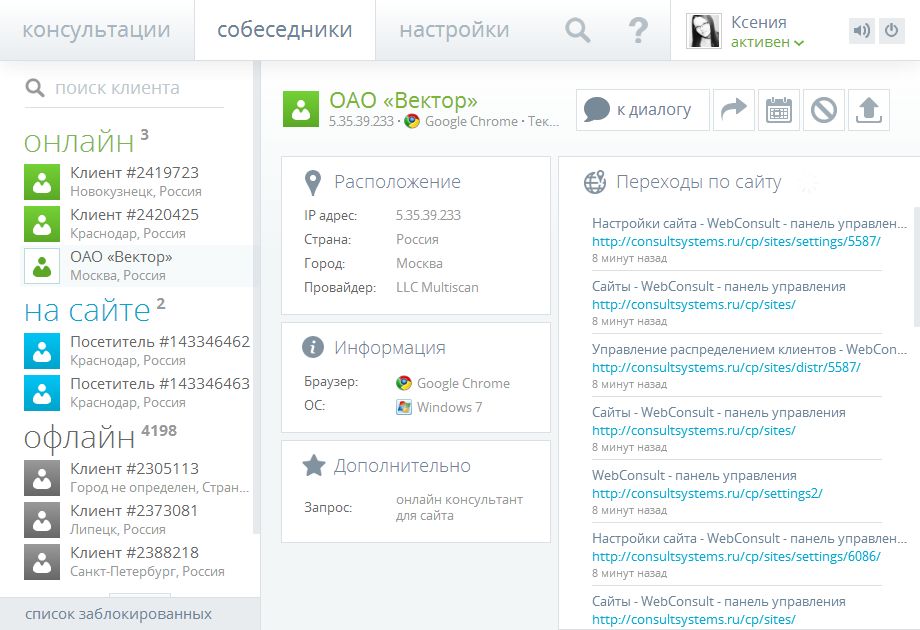The width and height of the screenshot is (920, 630).
Task: Open the calendar history icon for ОАО «Вектор»
Action: tap(779, 110)
